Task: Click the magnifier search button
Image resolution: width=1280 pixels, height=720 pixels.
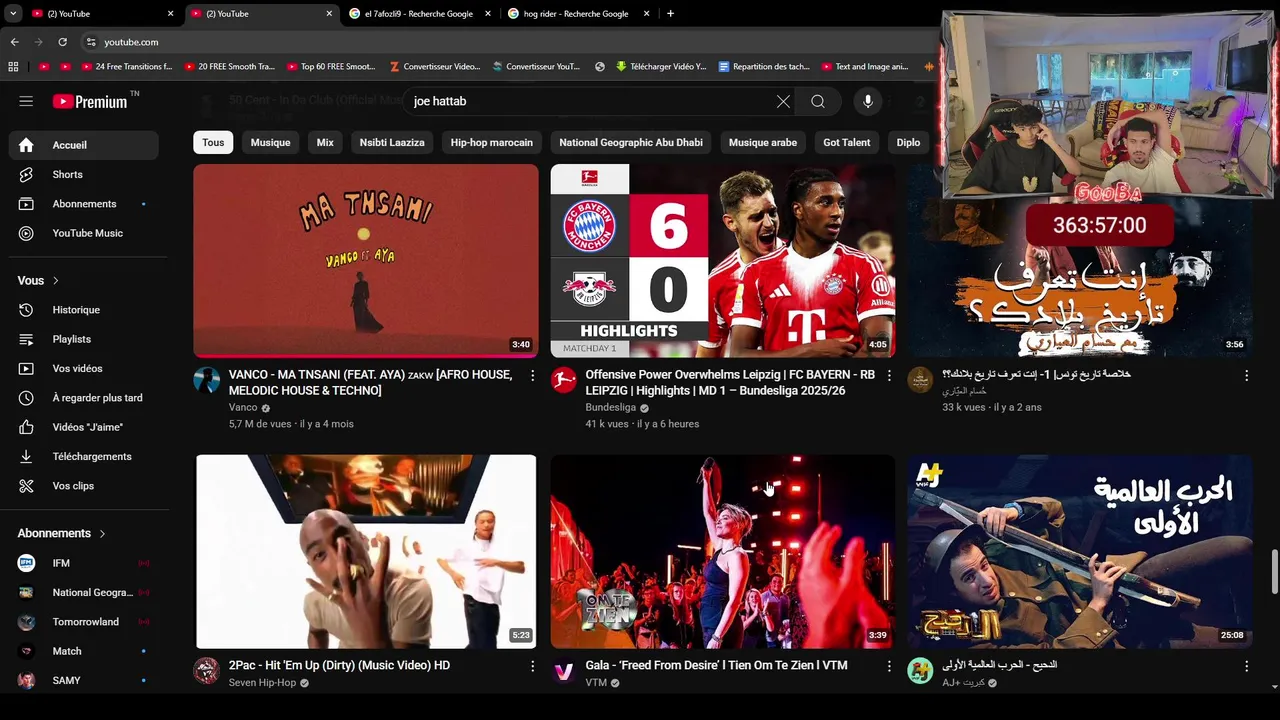Action: click(818, 101)
